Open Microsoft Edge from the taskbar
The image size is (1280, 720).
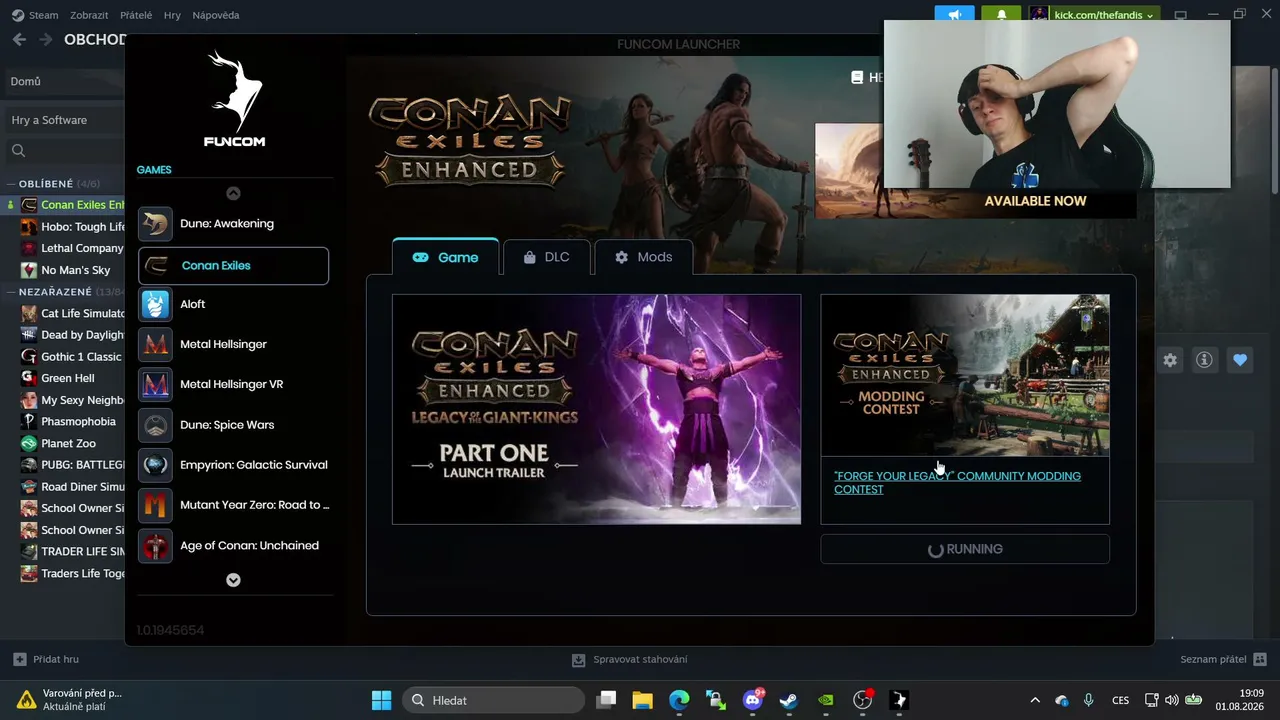[679, 700]
